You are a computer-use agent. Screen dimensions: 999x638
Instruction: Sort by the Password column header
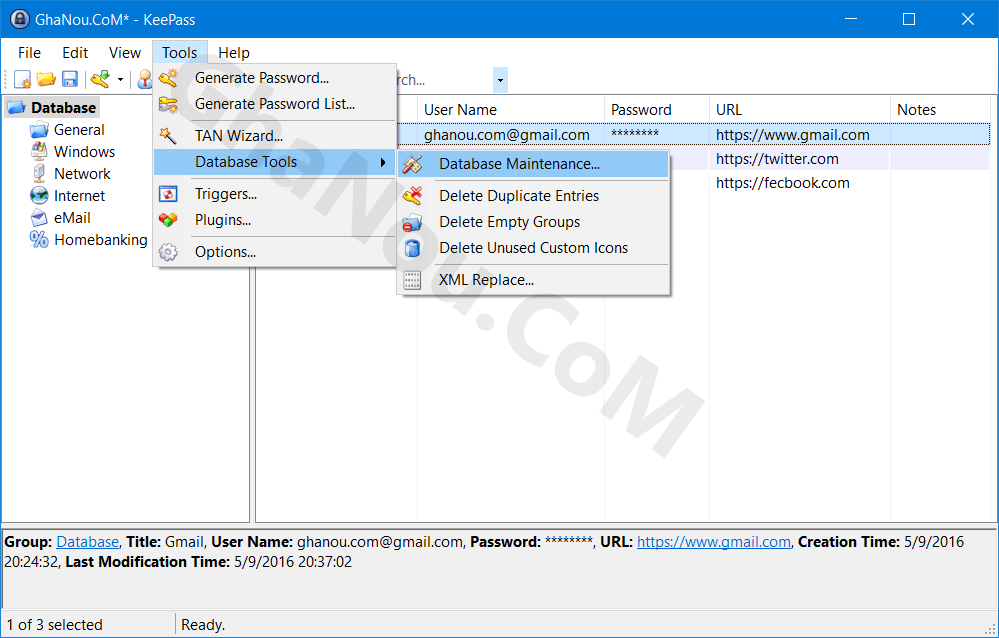coord(657,110)
